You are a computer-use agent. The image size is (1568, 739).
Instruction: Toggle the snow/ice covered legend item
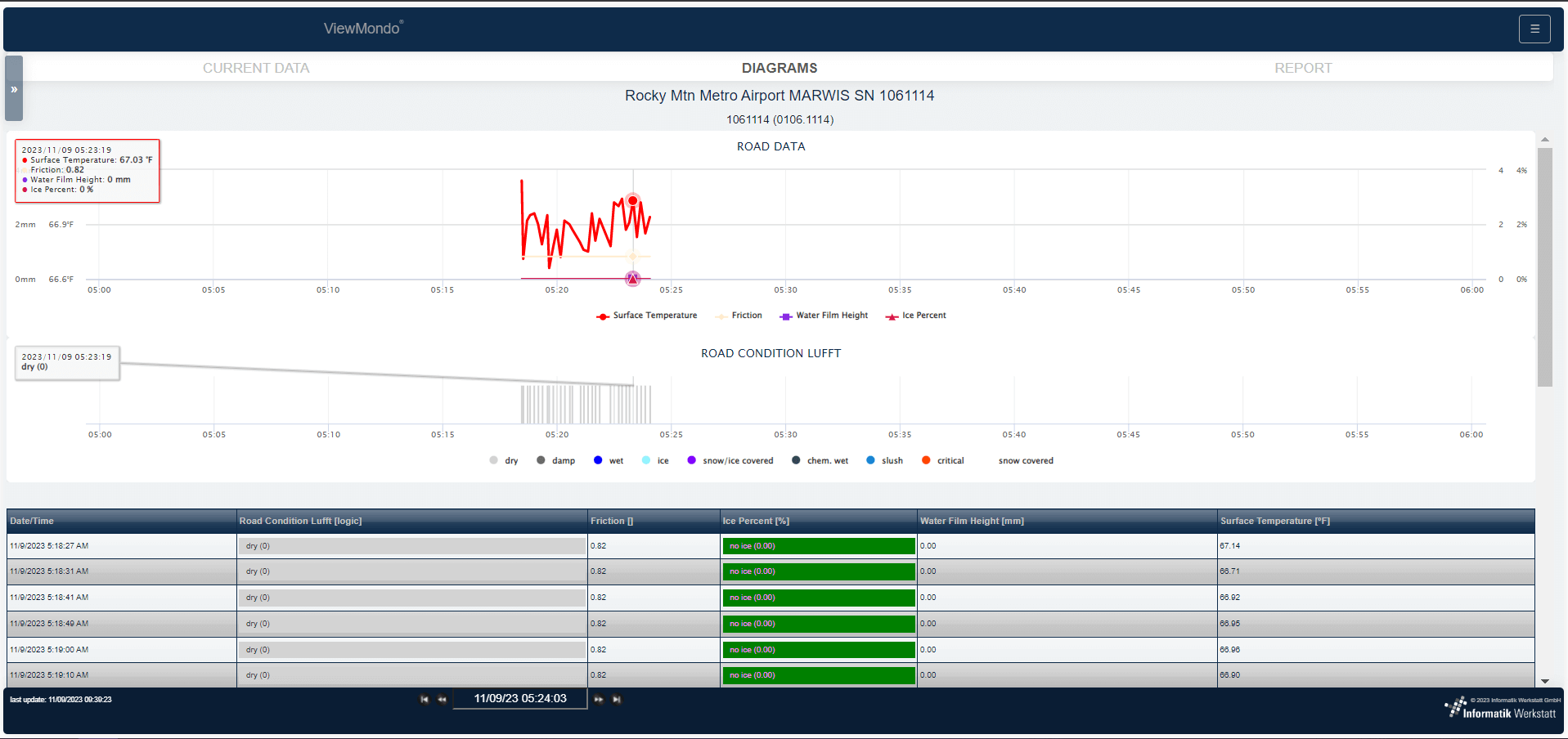(730, 461)
